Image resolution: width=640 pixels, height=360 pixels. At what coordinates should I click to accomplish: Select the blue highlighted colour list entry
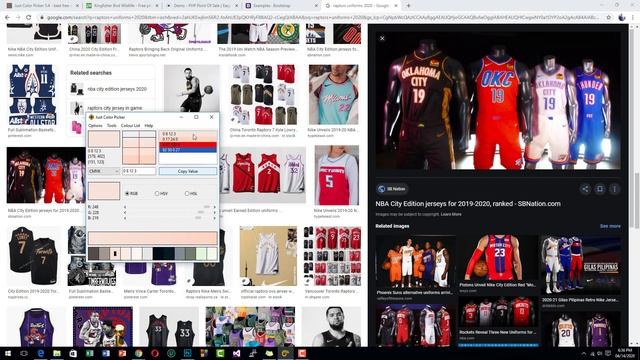(188, 150)
